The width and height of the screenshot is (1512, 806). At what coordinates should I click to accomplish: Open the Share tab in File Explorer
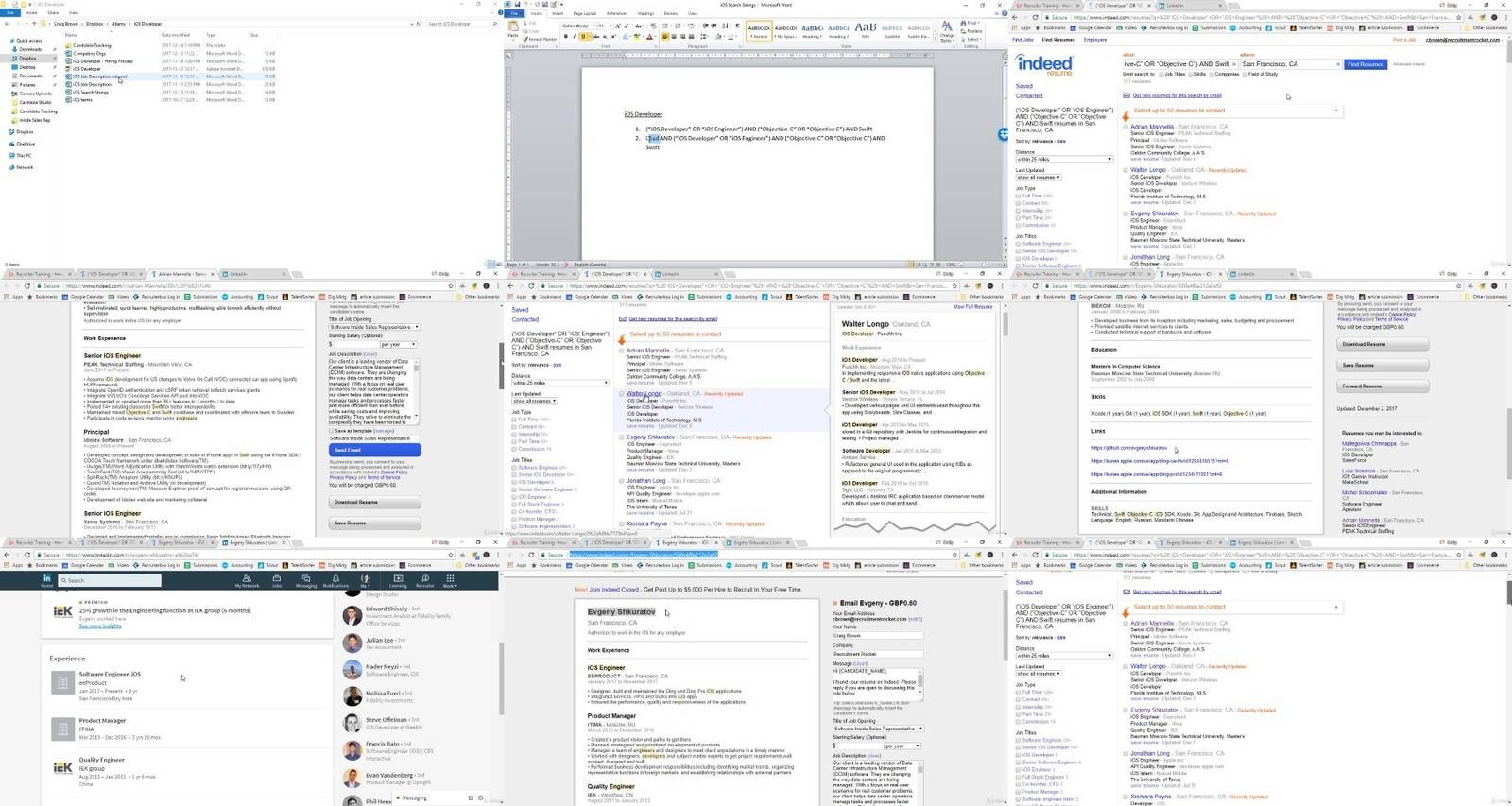[53, 13]
